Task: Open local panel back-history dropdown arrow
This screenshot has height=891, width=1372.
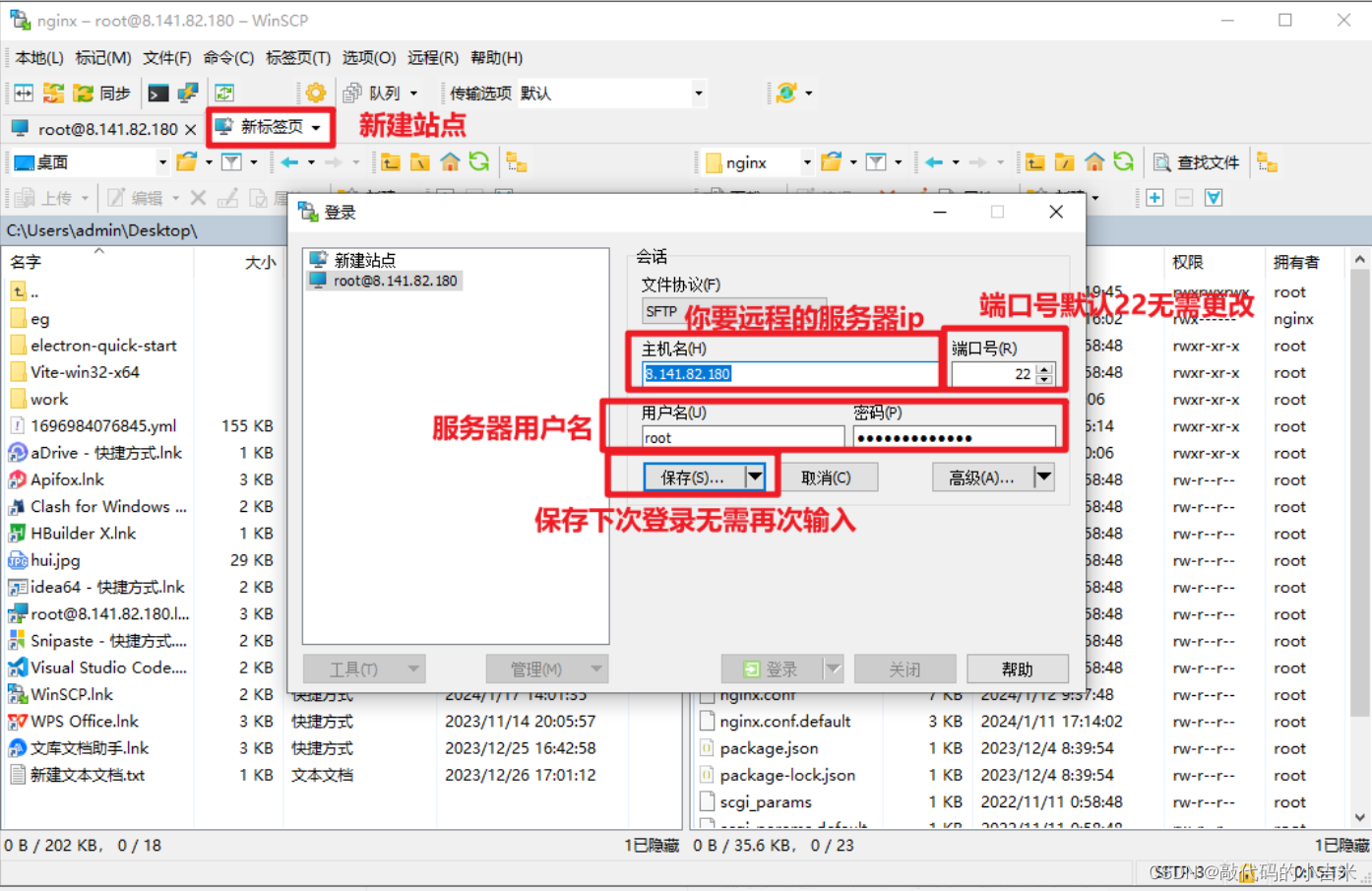Action: pyautogui.click(x=311, y=162)
